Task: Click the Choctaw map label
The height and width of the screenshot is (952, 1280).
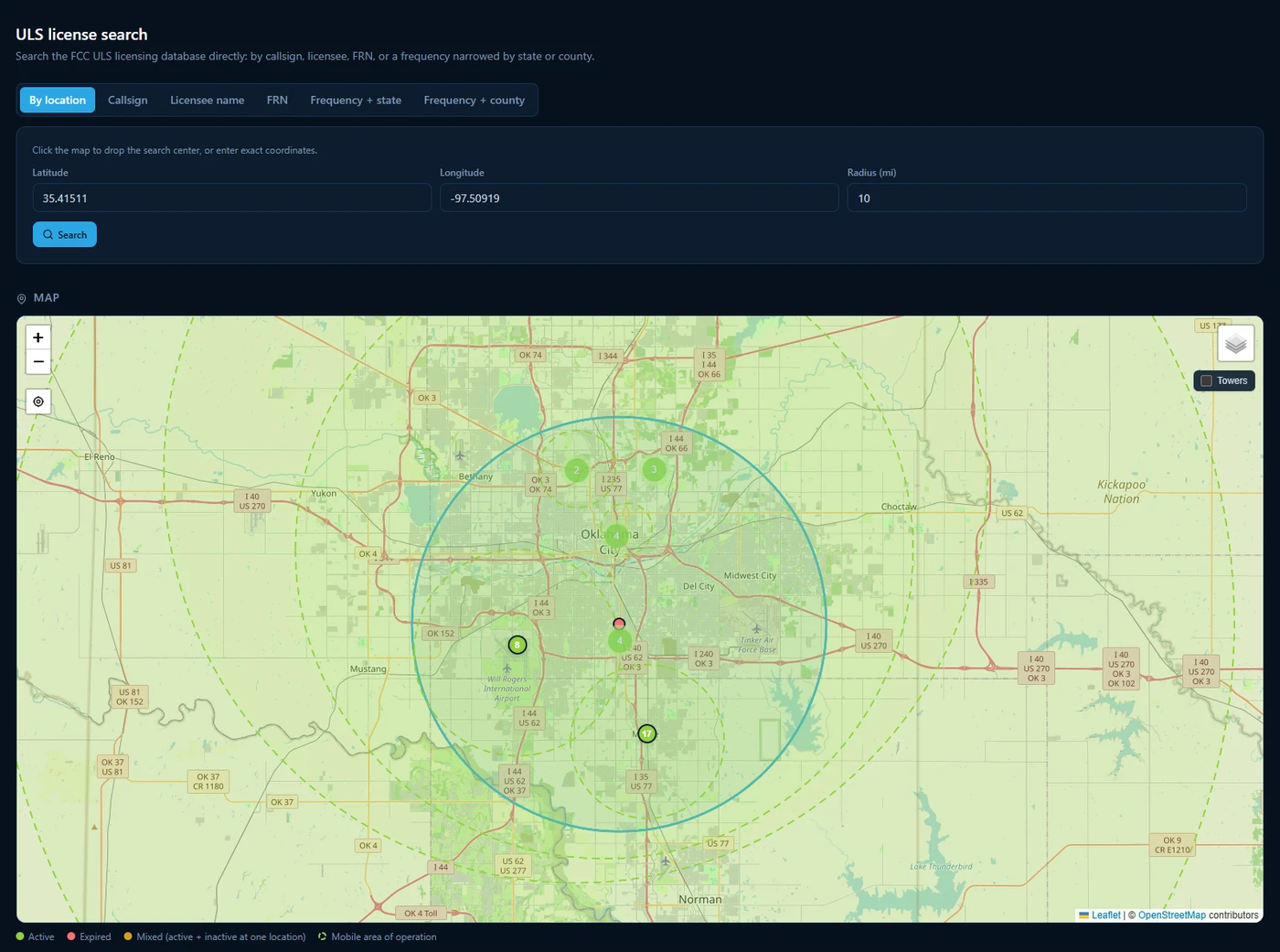Action: pyautogui.click(x=899, y=507)
